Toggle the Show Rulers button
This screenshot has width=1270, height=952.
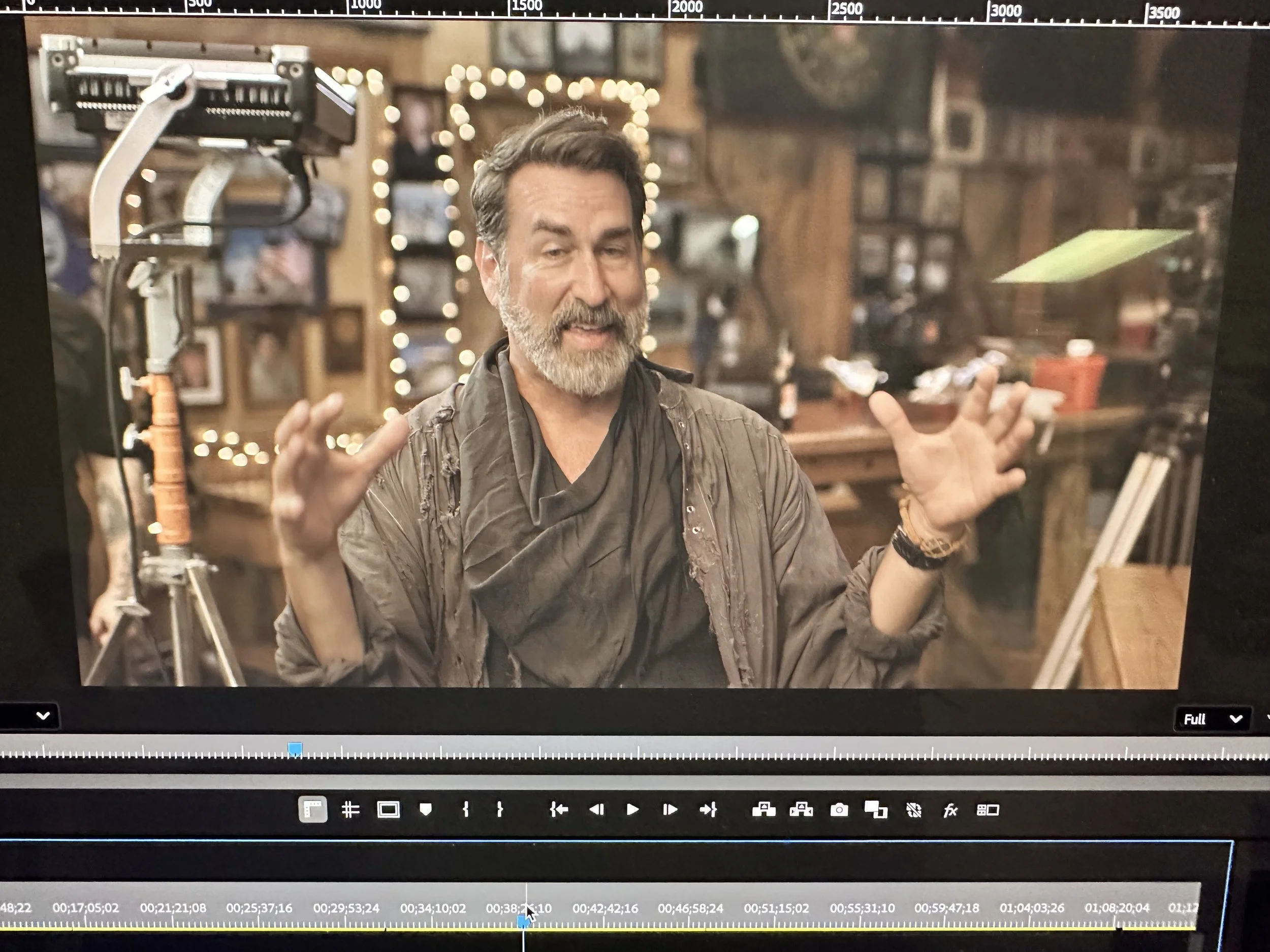click(x=312, y=809)
